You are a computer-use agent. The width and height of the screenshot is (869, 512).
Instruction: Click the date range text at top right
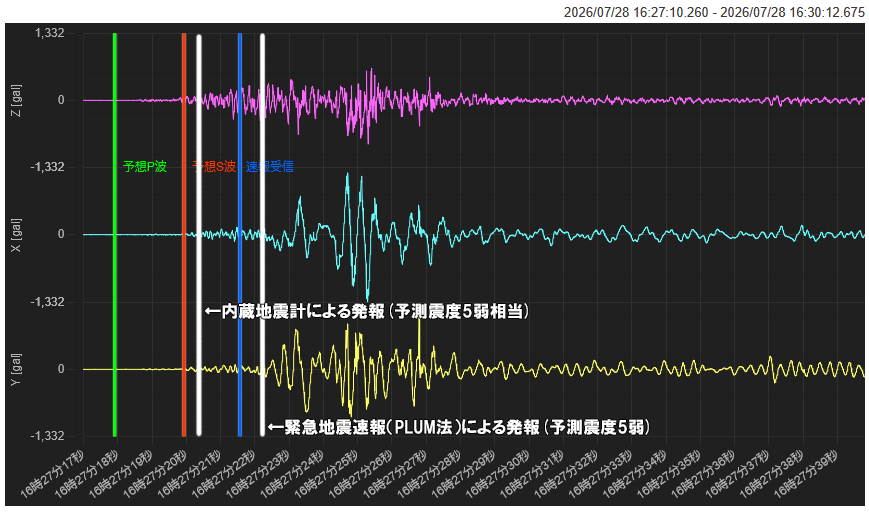(x=714, y=12)
